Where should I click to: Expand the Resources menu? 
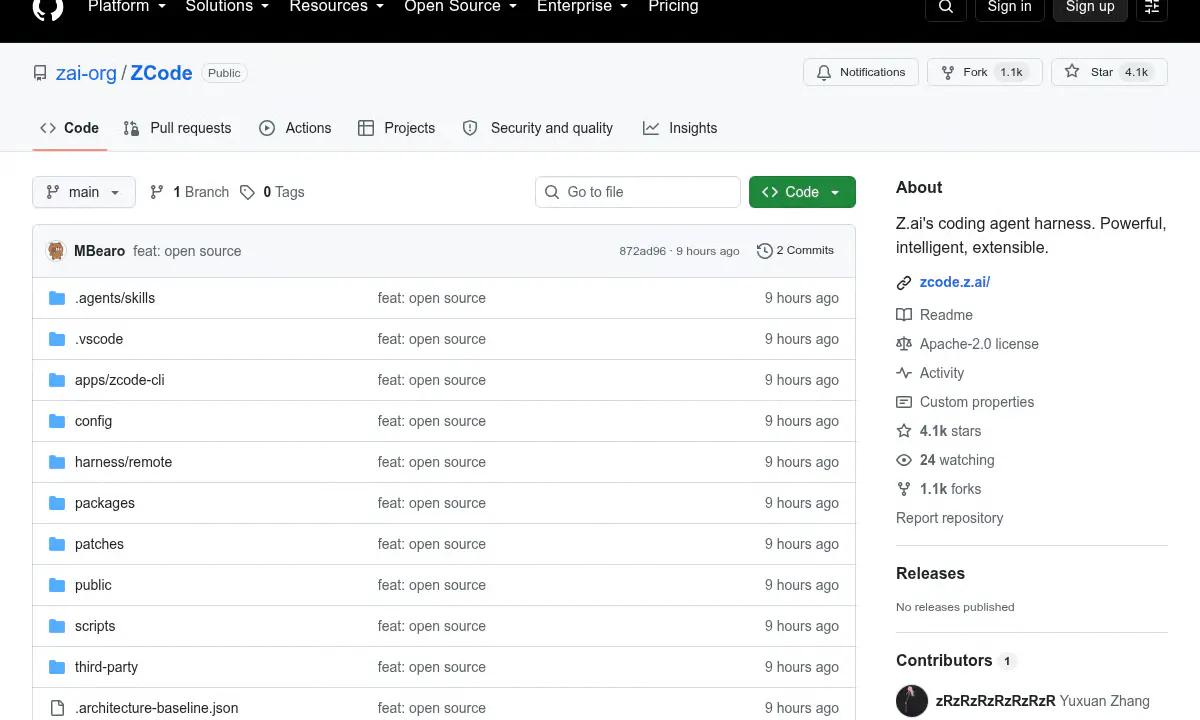(x=338, y=7)
